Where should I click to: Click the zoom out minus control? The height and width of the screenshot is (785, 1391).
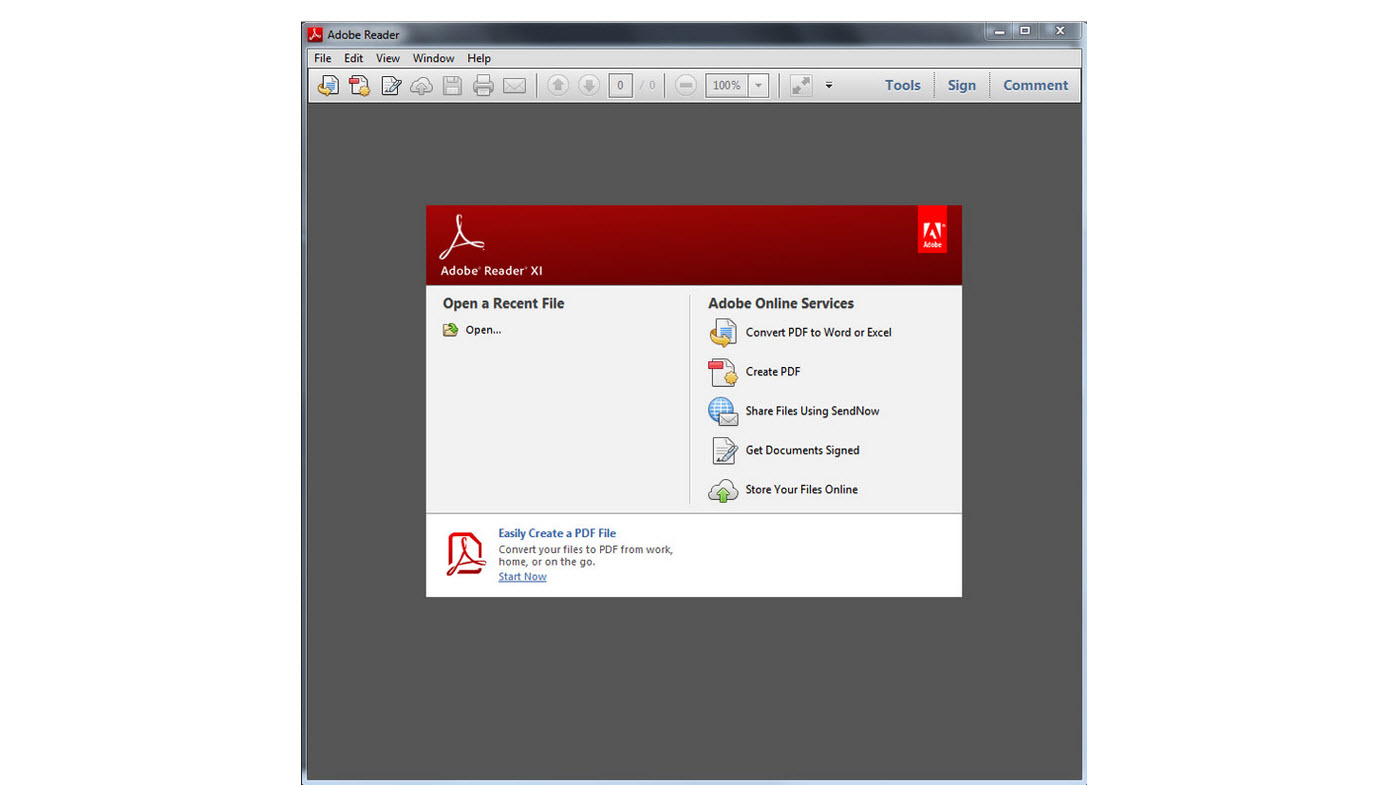tap(685, 85)
